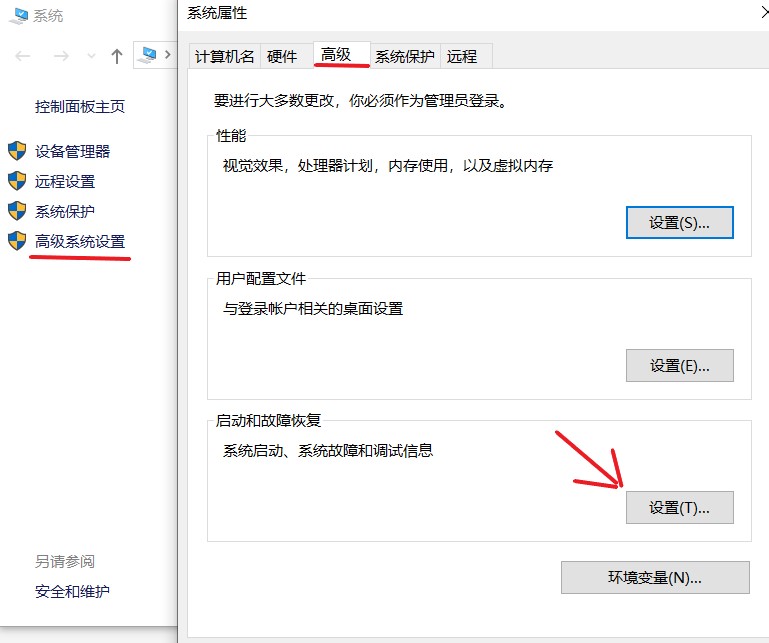Click the 系统 window title icon

pyautogui.click(x=19, y=16)
